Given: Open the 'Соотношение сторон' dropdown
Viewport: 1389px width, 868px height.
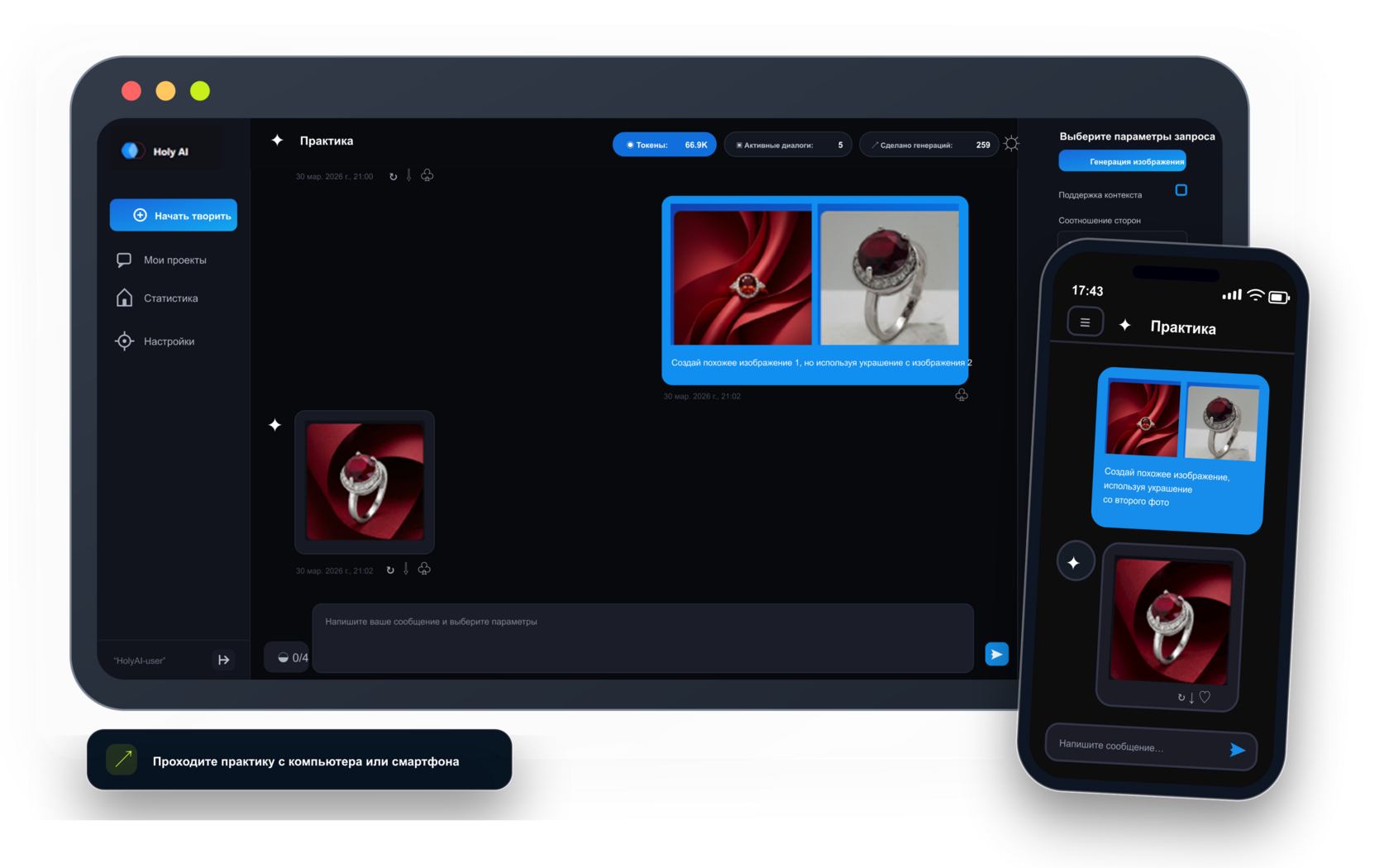Looking at the screenshot, I should click(x=1123, y=238).
